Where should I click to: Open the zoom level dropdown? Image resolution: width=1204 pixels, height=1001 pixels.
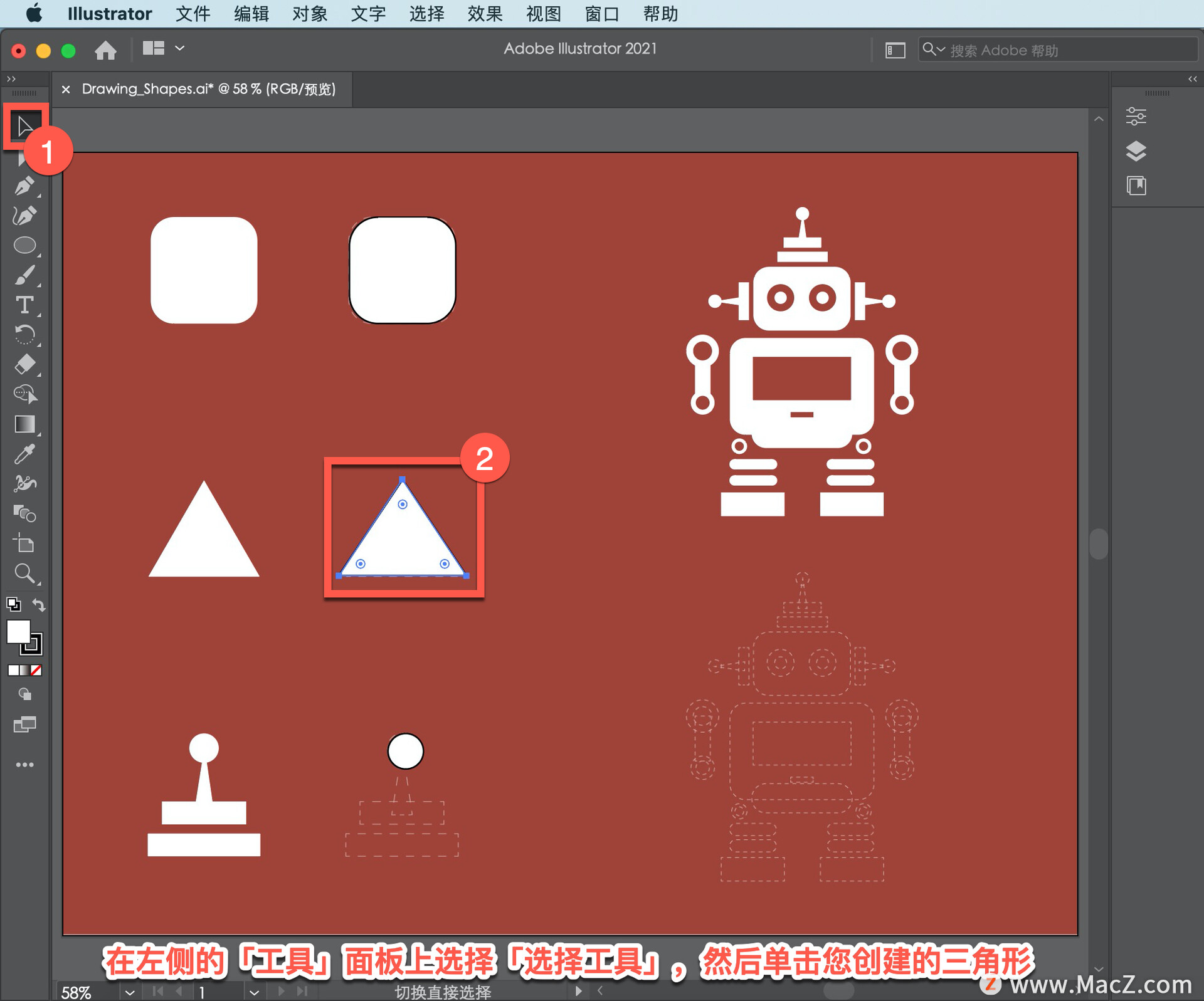[130, 992]
